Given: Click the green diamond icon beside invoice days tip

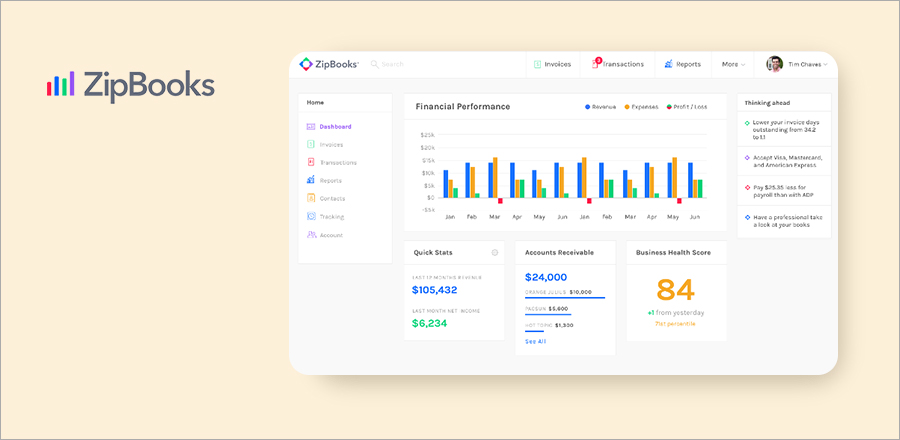Looking at the screenshot, I should 747,123.
